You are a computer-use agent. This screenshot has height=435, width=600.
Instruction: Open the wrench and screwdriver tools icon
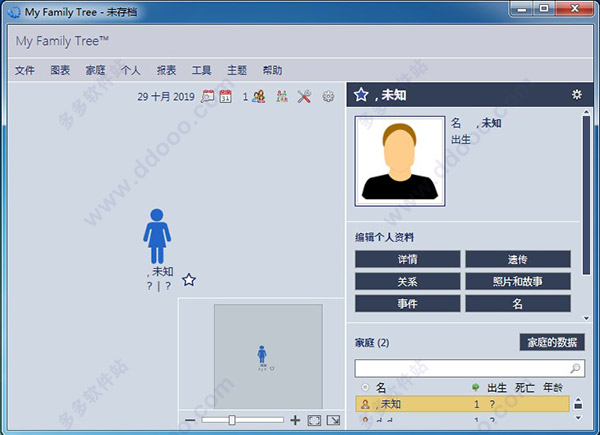[x=305, y=96]
